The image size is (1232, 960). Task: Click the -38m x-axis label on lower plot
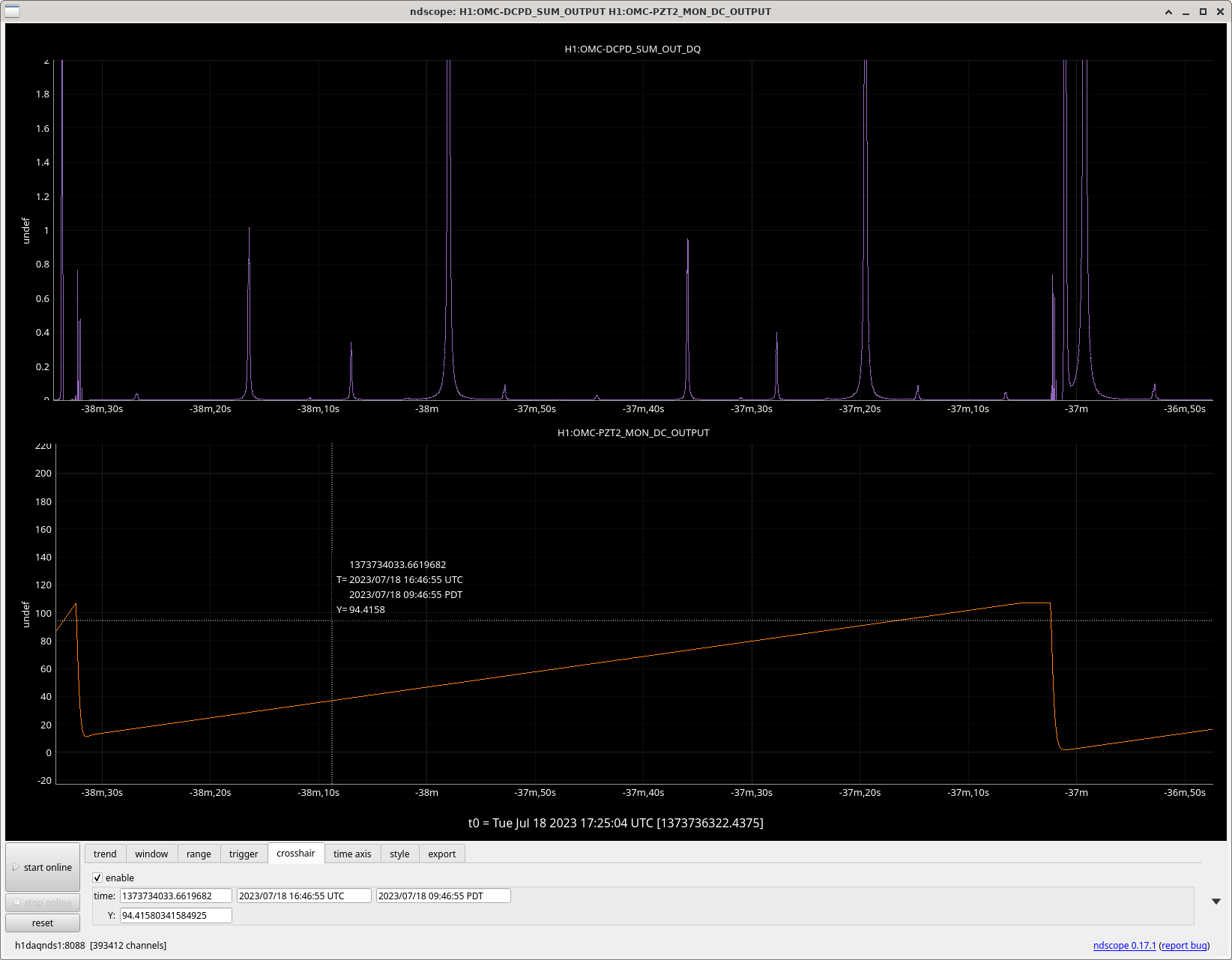click(427, 792)
